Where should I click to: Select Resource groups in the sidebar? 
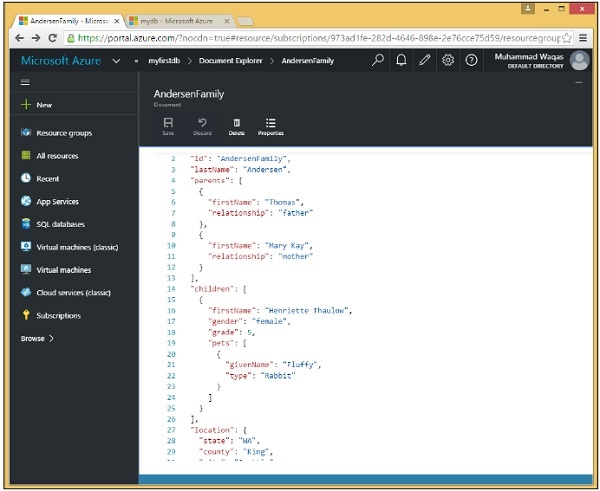tap(64, 133)
